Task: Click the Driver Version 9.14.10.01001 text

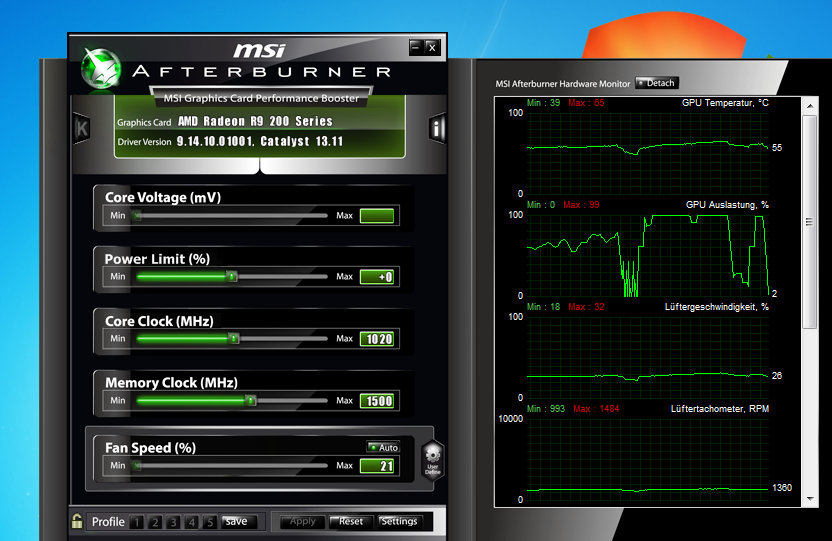Action: [259, 142]
